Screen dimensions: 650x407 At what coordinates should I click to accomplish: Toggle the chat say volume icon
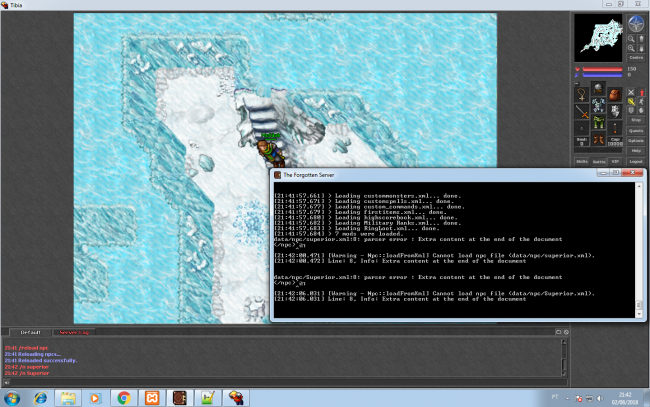(6, 382)
